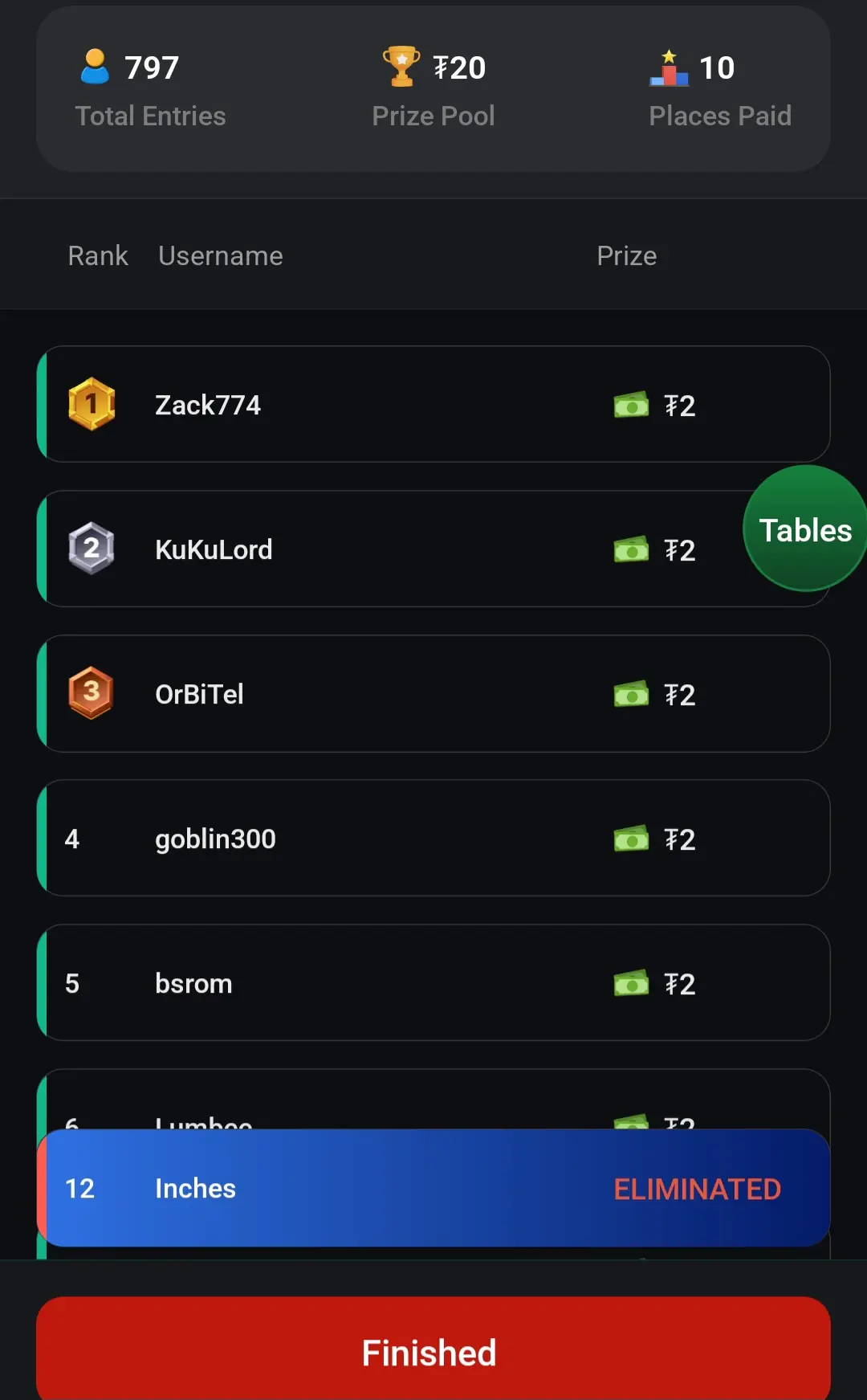This screenshot has height=1400, width=867.
Task: Click the cash icon in Zack774's row
Action: (631, 405)
